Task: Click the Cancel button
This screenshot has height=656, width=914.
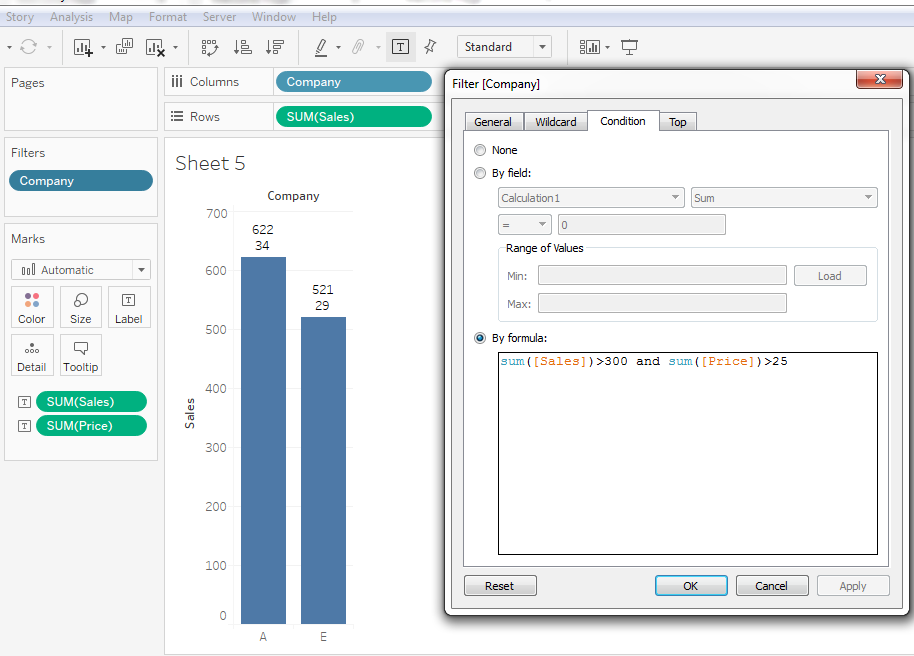Action: pyautogui.click(x=772, y=586)
